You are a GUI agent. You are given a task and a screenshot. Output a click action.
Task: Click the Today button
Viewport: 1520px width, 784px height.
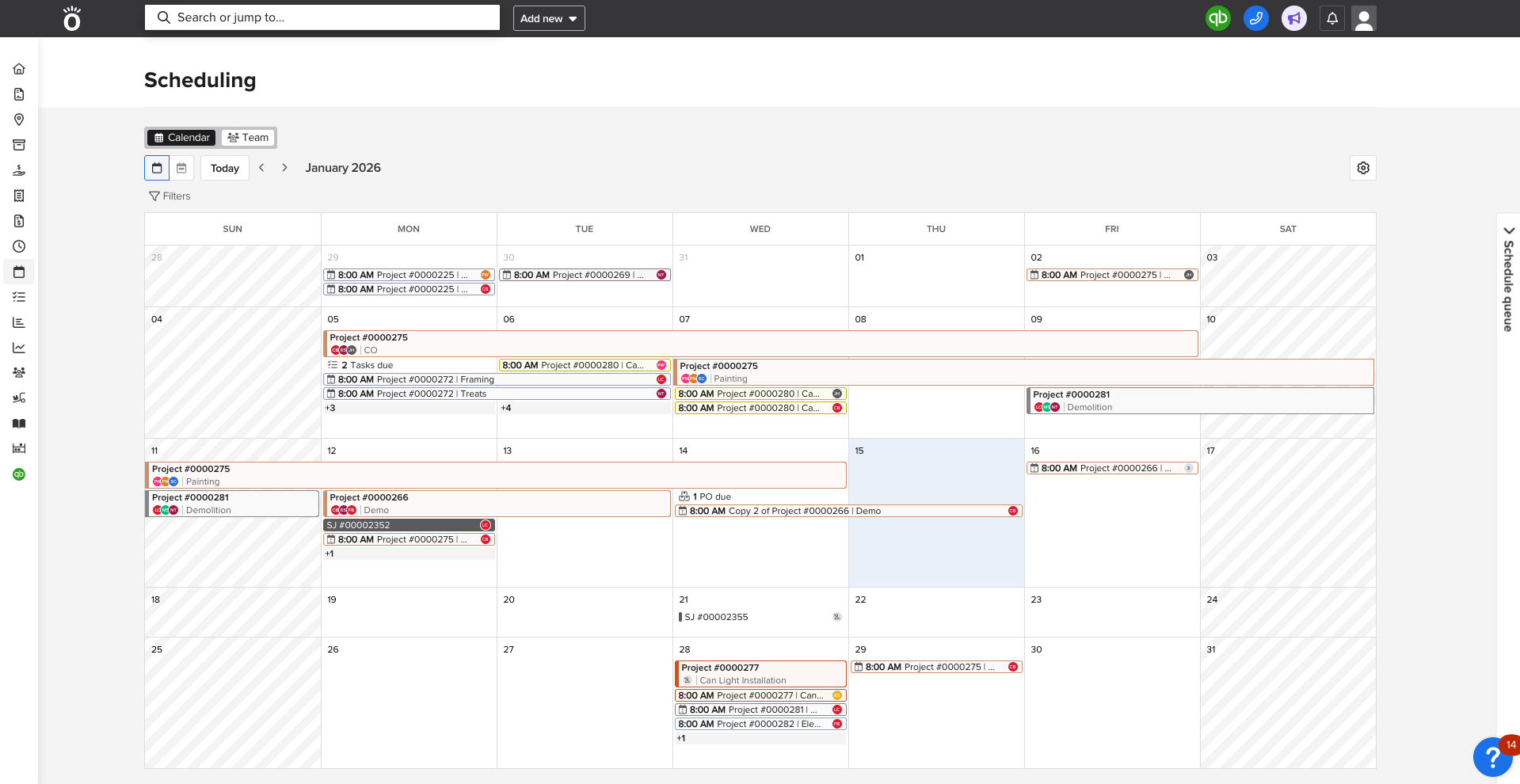tap(225, 168)
